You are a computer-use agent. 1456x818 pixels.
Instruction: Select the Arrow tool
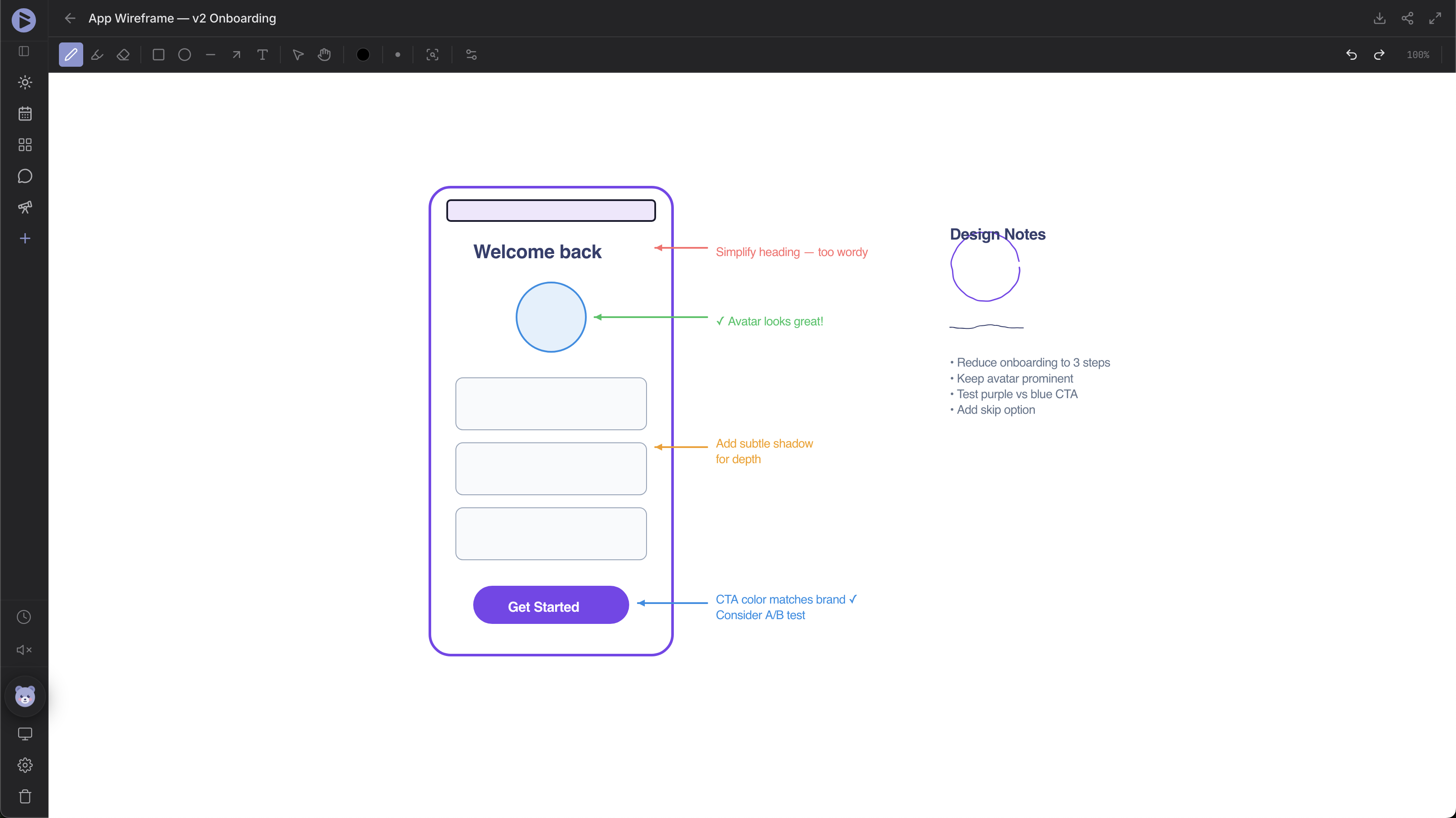tap(236, 54)
